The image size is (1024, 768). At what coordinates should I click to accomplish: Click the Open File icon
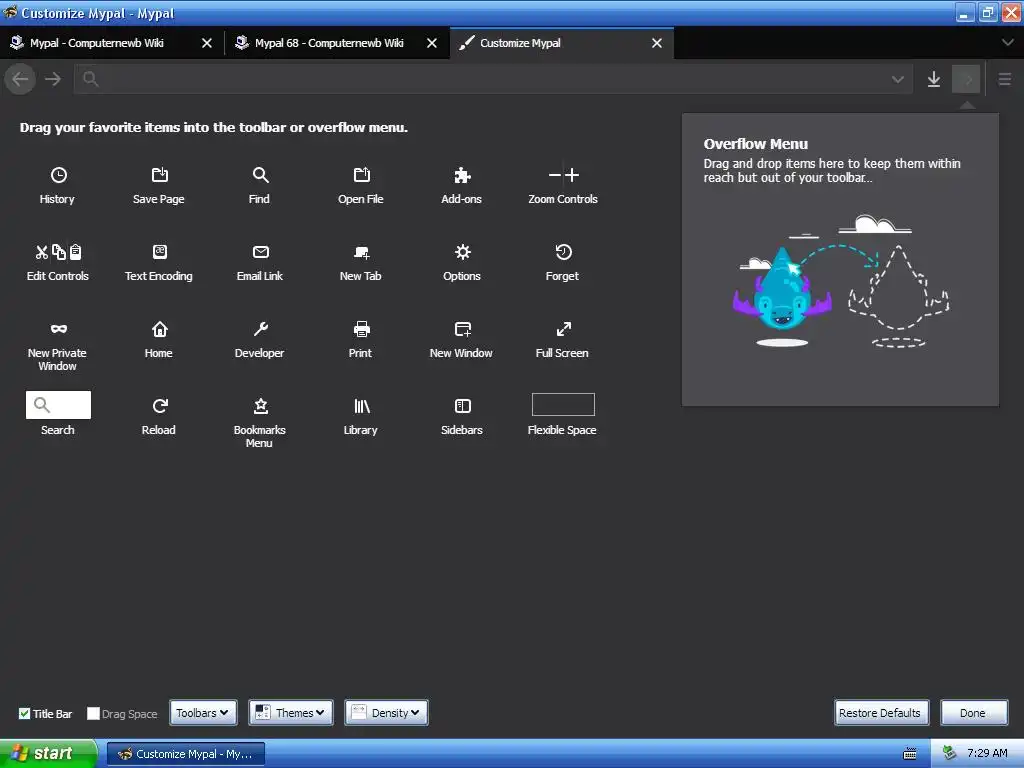pos(361,175)
